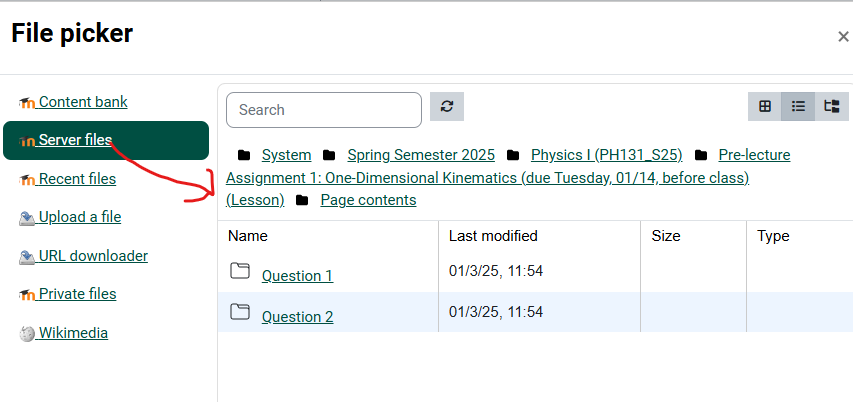
Task: Click the Question 2 folder icon
Action: point(239,312)
